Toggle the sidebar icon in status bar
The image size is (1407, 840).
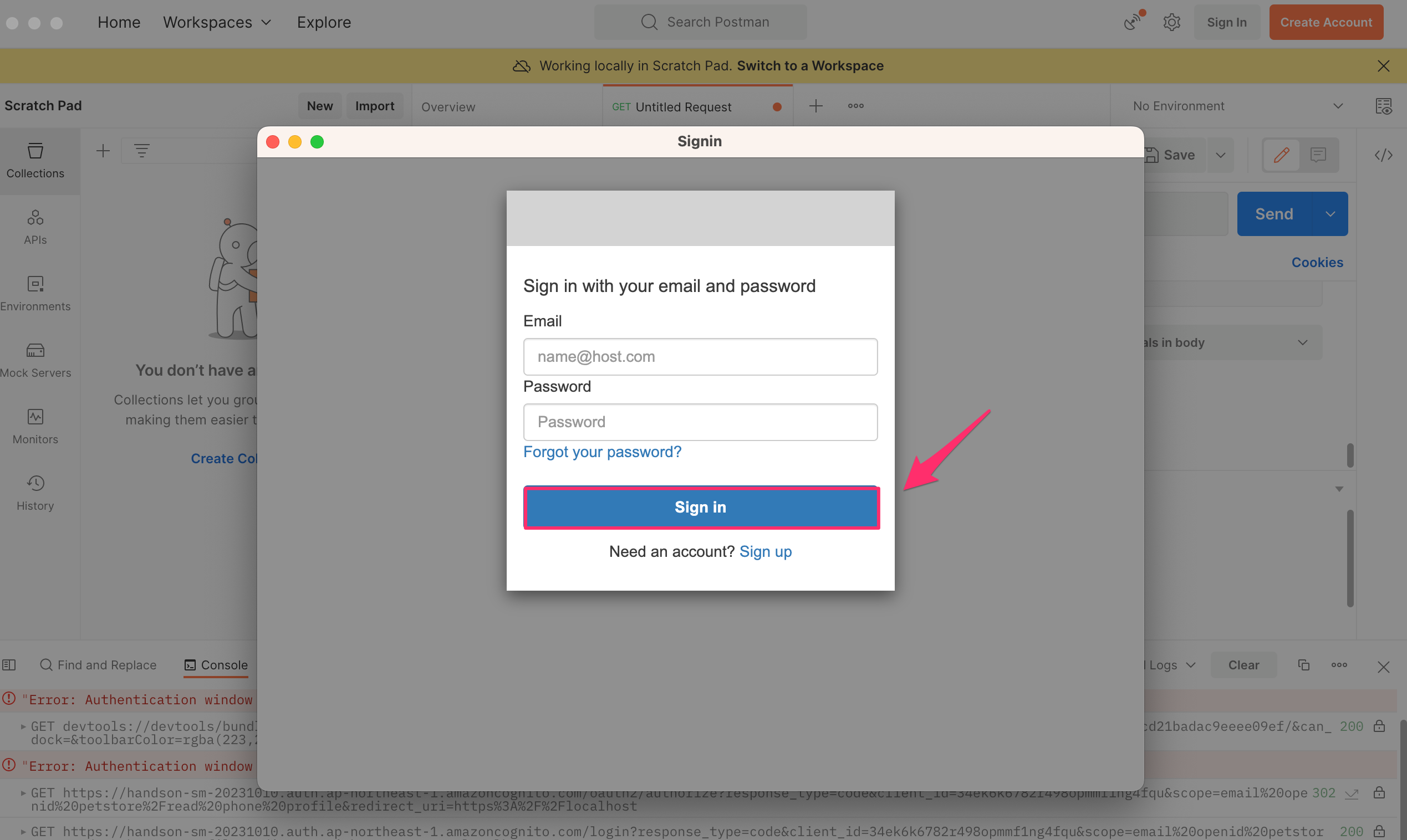click(9, 664)
